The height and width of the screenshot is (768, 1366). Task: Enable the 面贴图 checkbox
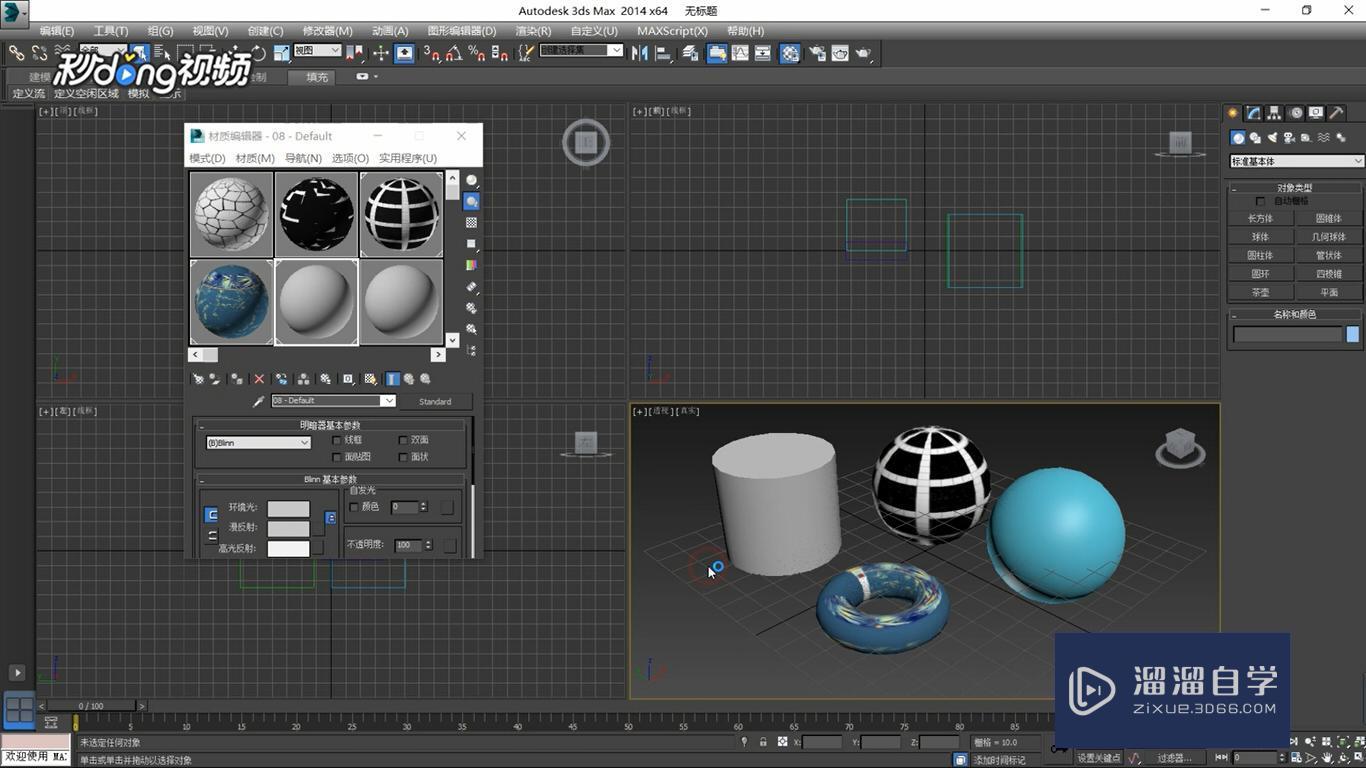pyautogui.click(x=336, y=457)
